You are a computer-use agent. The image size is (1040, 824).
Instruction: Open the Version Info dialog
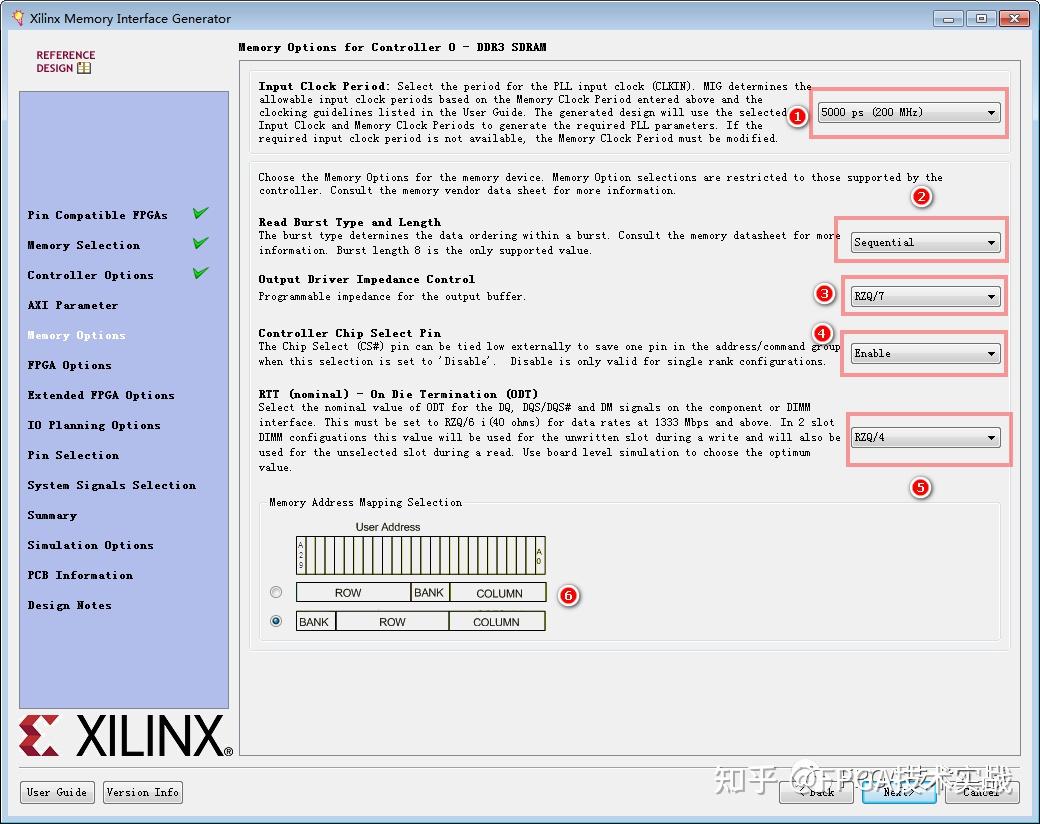click(x=142, y=792)
